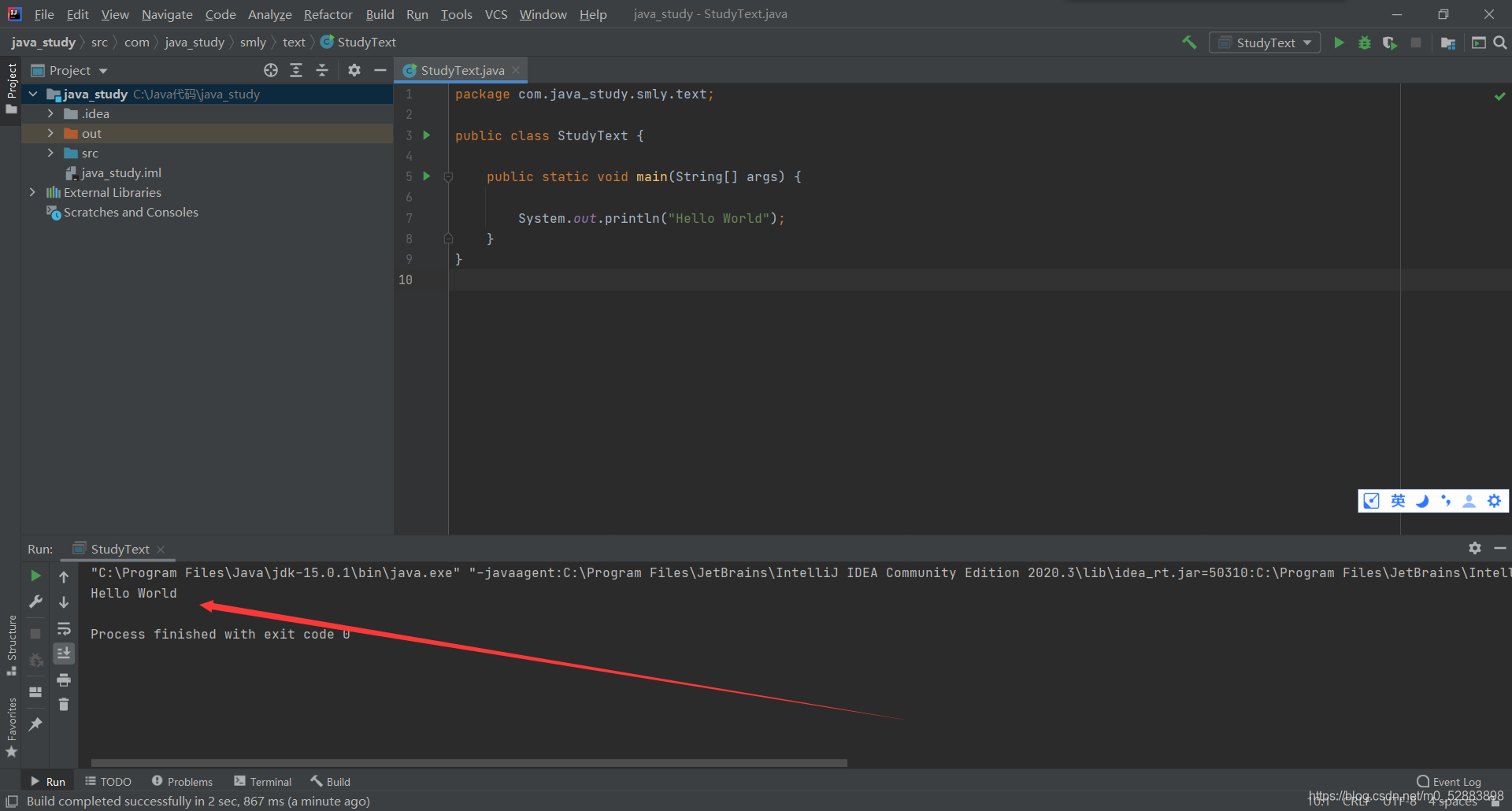Expand All in Project panel
Screen dimensions: 1512x811
[296, 70]
